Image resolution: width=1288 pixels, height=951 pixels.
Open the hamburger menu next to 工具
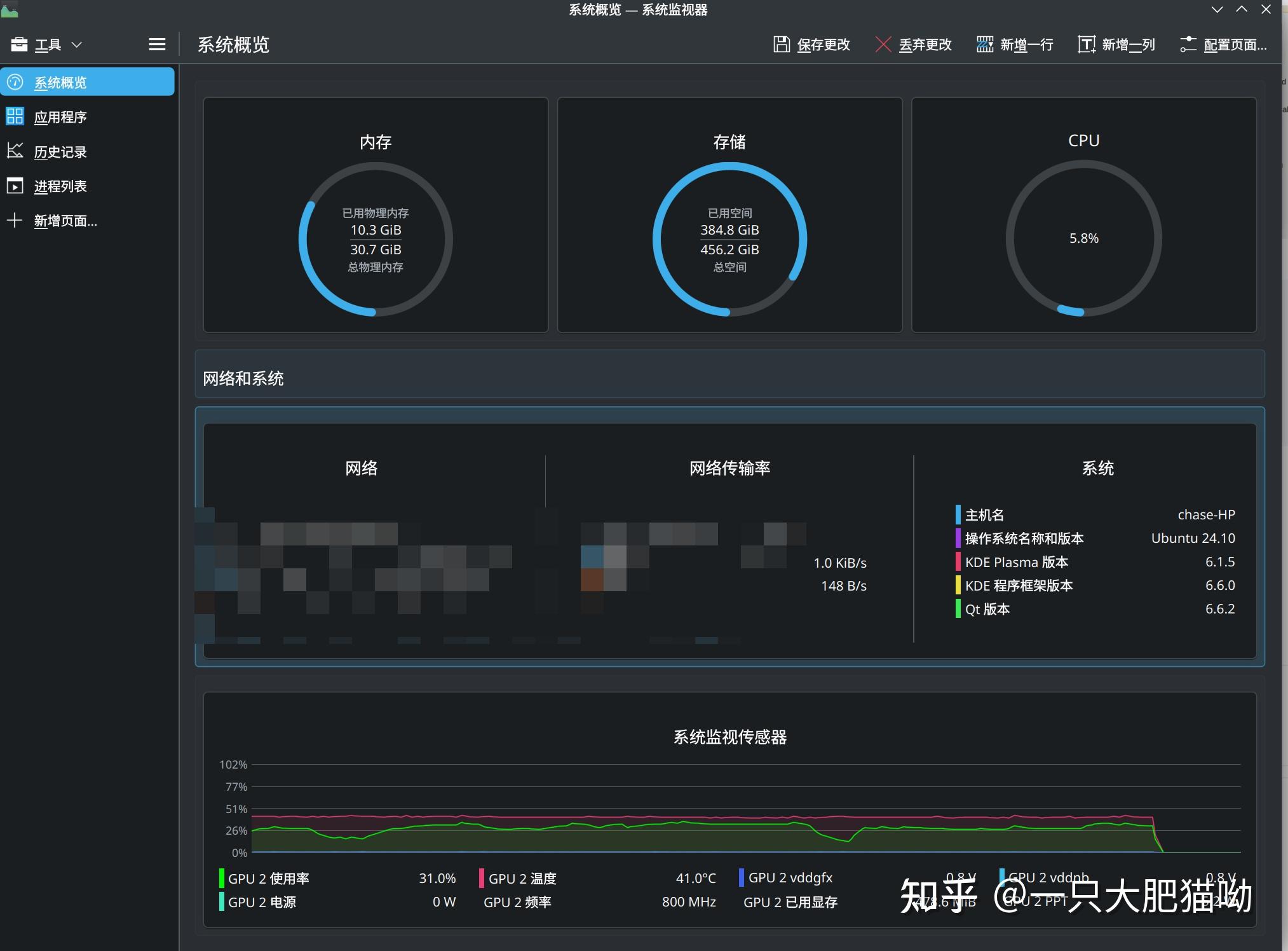(x=156, y=44)
